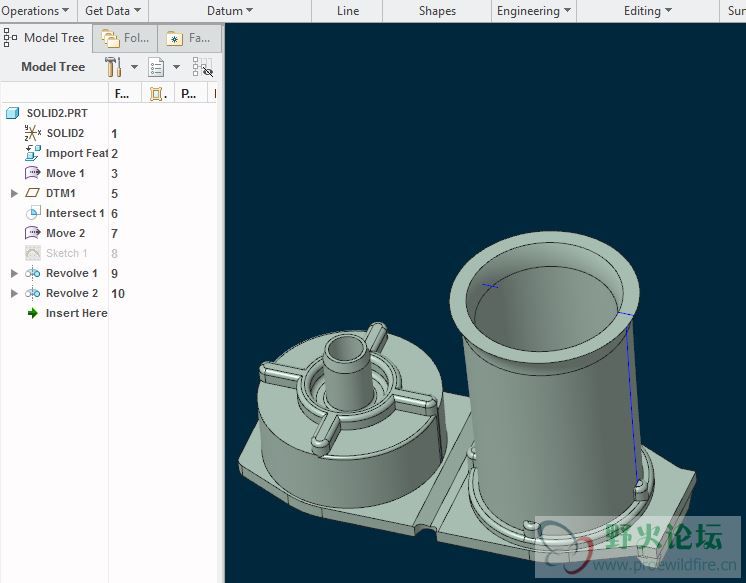746x583 pixels.
Task: Select the SOLID2 coordinate system item
Action: pos(65,133)
